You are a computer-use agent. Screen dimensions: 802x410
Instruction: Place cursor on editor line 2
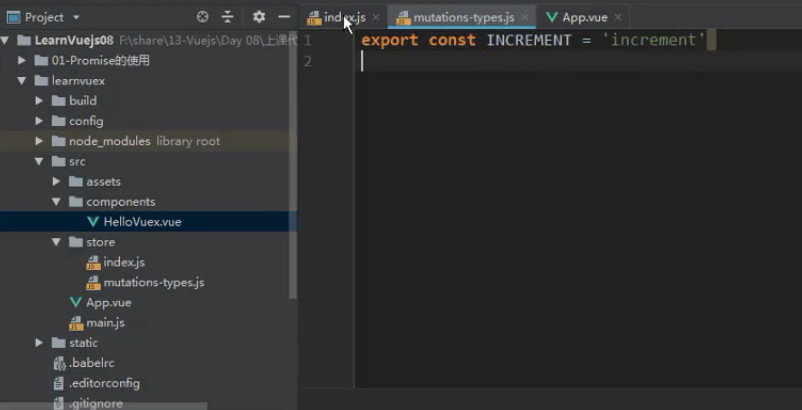(578, 61)
